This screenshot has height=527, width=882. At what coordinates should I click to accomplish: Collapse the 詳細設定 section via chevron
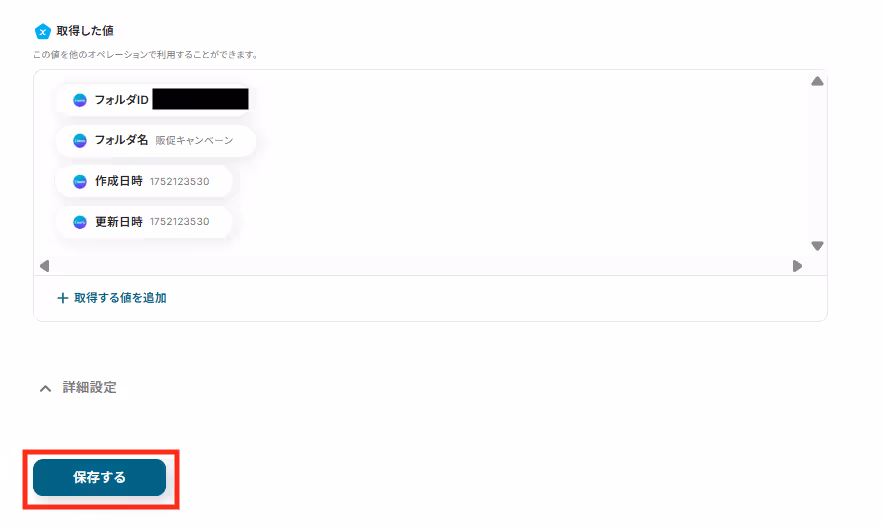(x=46, y=388)
